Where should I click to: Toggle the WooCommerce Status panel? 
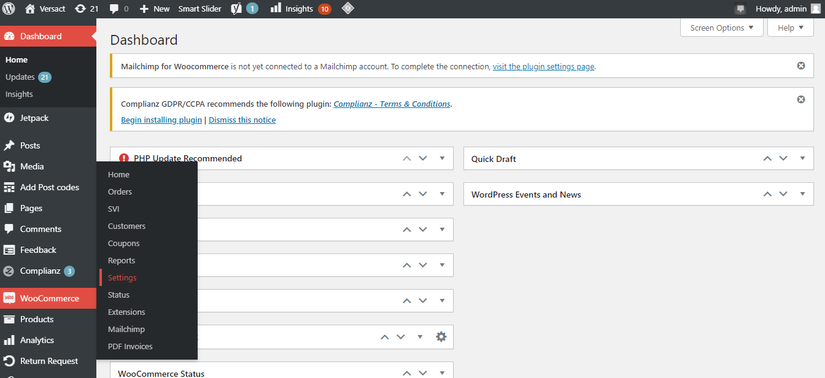pyautogui.click(x=442, y=372)
